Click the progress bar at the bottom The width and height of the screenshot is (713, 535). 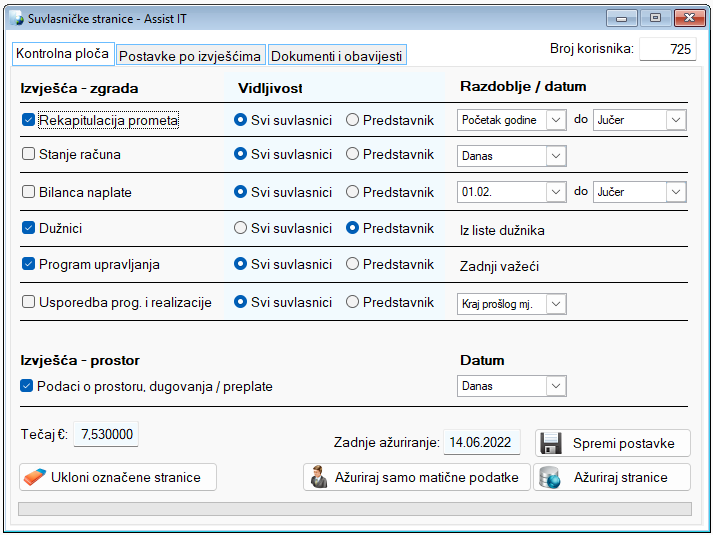355,509
